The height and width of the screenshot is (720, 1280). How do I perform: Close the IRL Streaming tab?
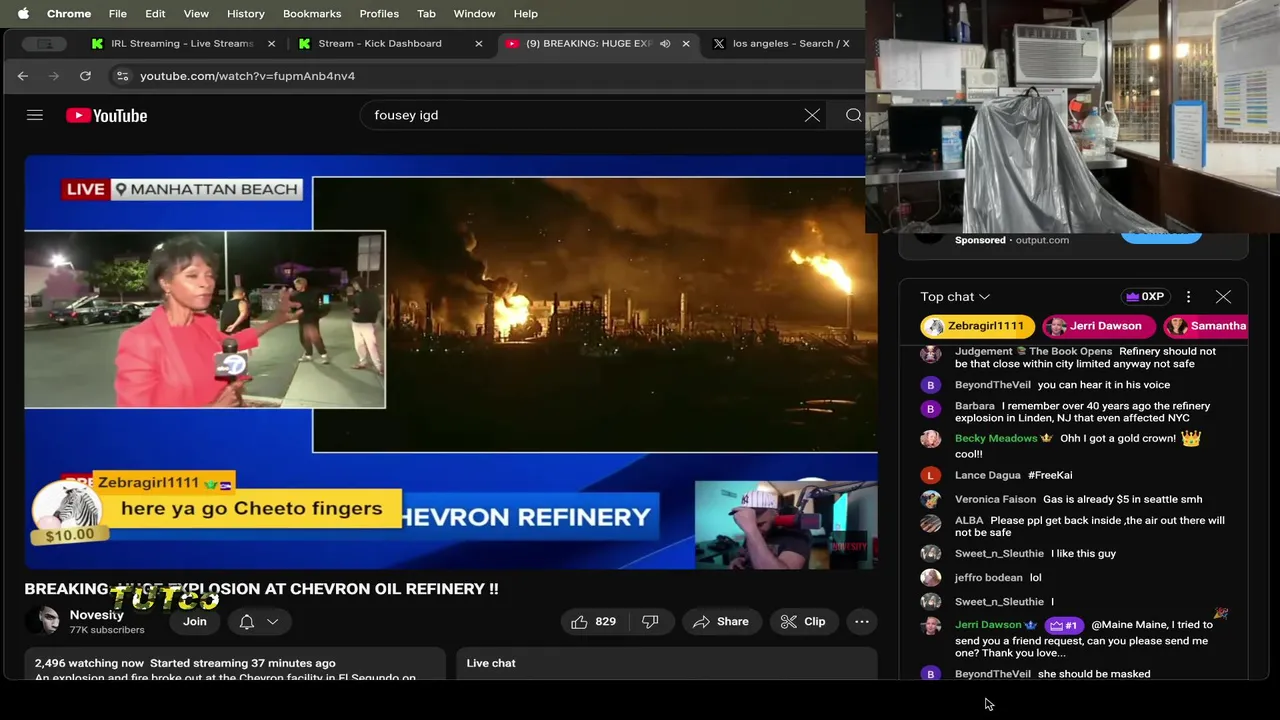pyautogui.click(x=271, y=44)
